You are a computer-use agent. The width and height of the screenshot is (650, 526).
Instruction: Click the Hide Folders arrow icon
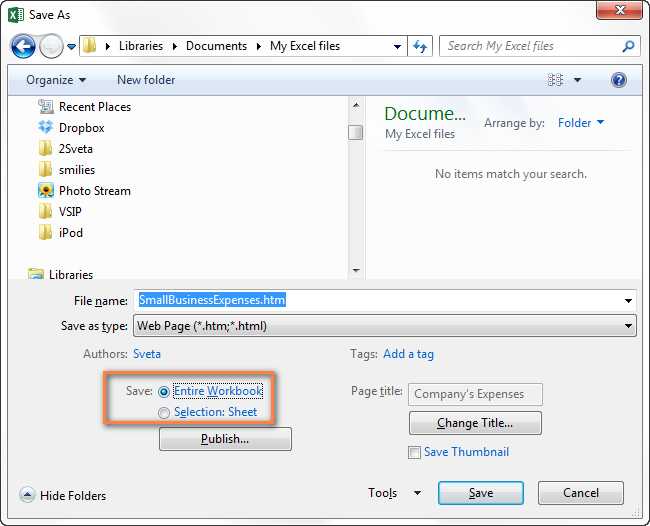27,494
